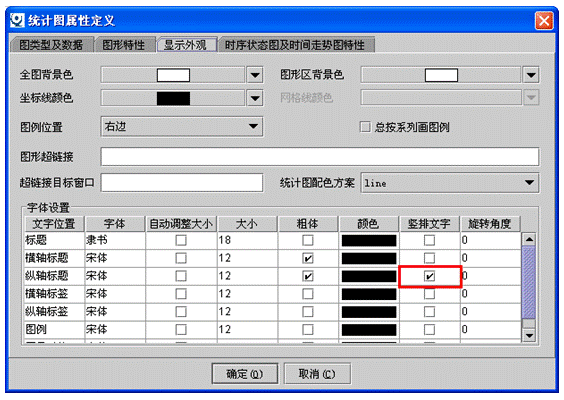Click the 坐标线颜色 black color swatch

173,98
